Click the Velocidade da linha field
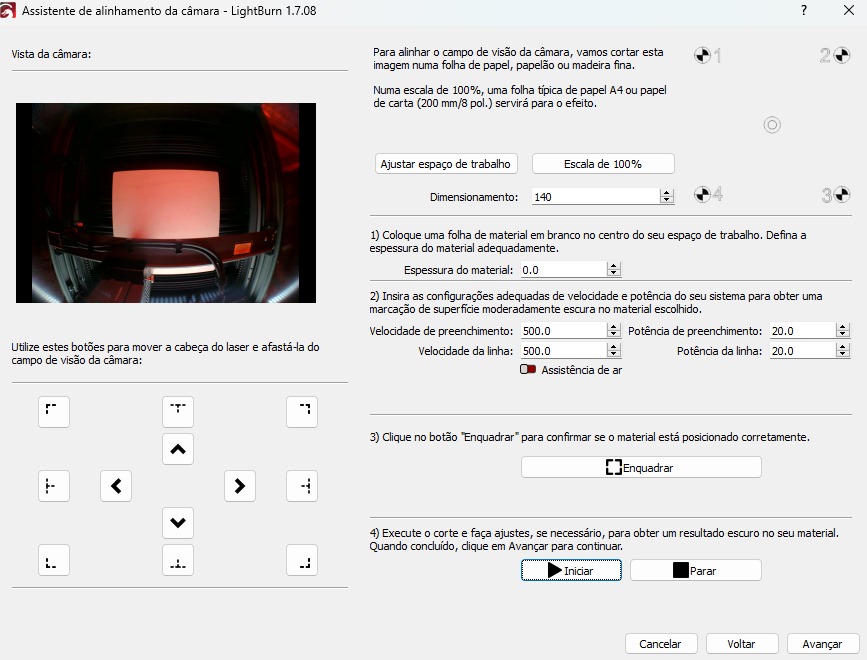867x660 pixels. pyautogui.click(x=563, y=350)
